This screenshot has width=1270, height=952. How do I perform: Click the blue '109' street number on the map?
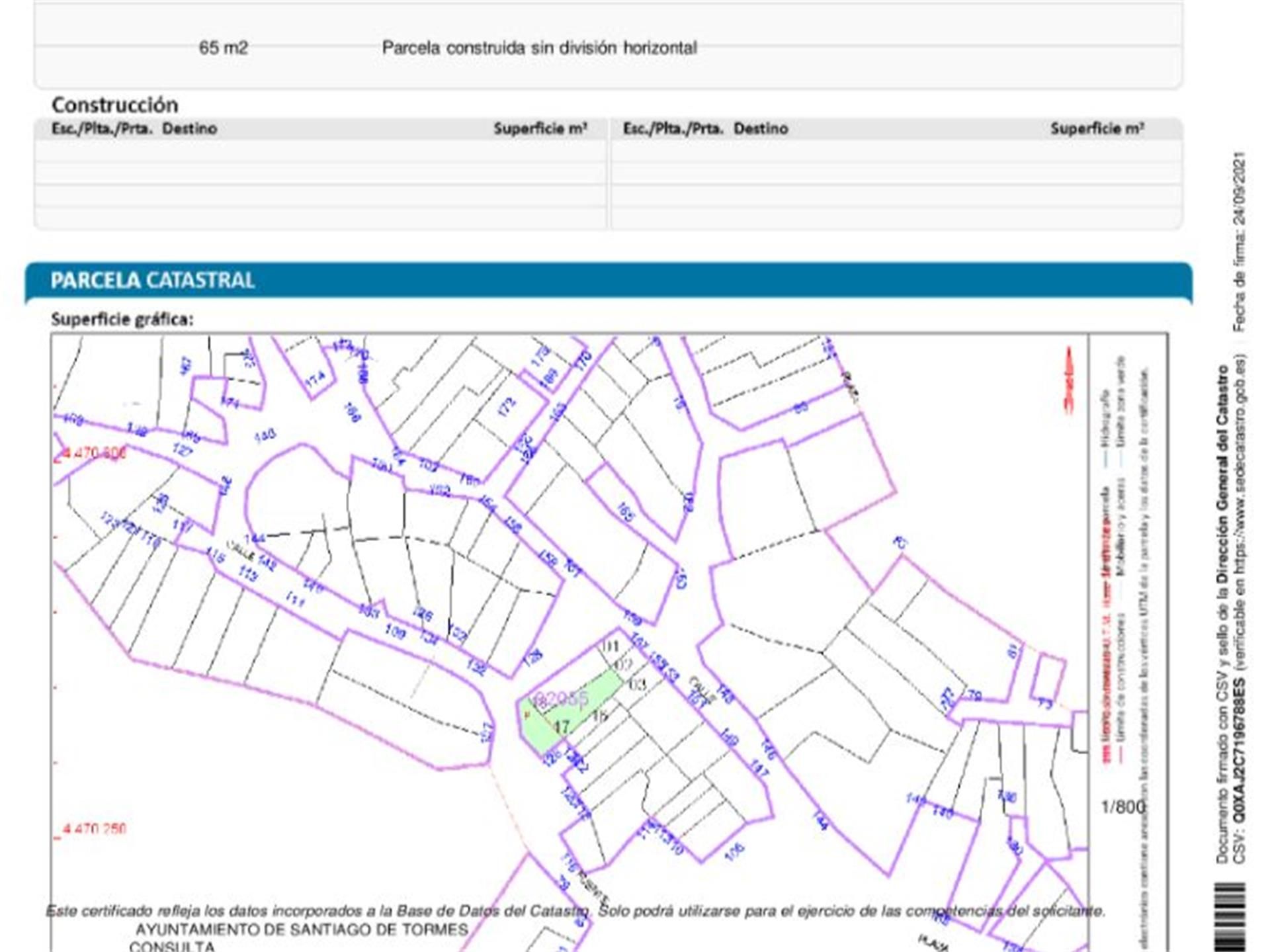coord(395,632)
